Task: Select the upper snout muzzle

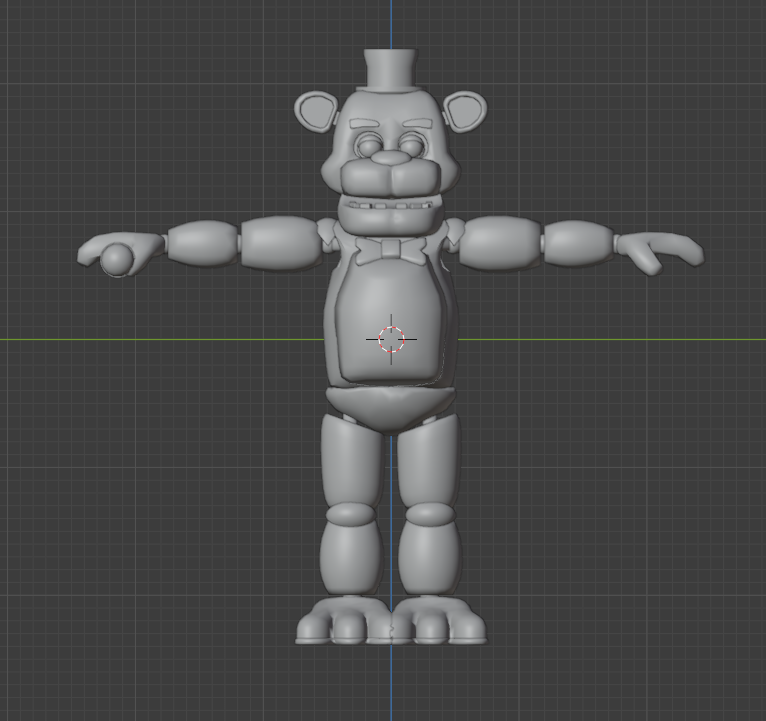Action: point(391,178)
